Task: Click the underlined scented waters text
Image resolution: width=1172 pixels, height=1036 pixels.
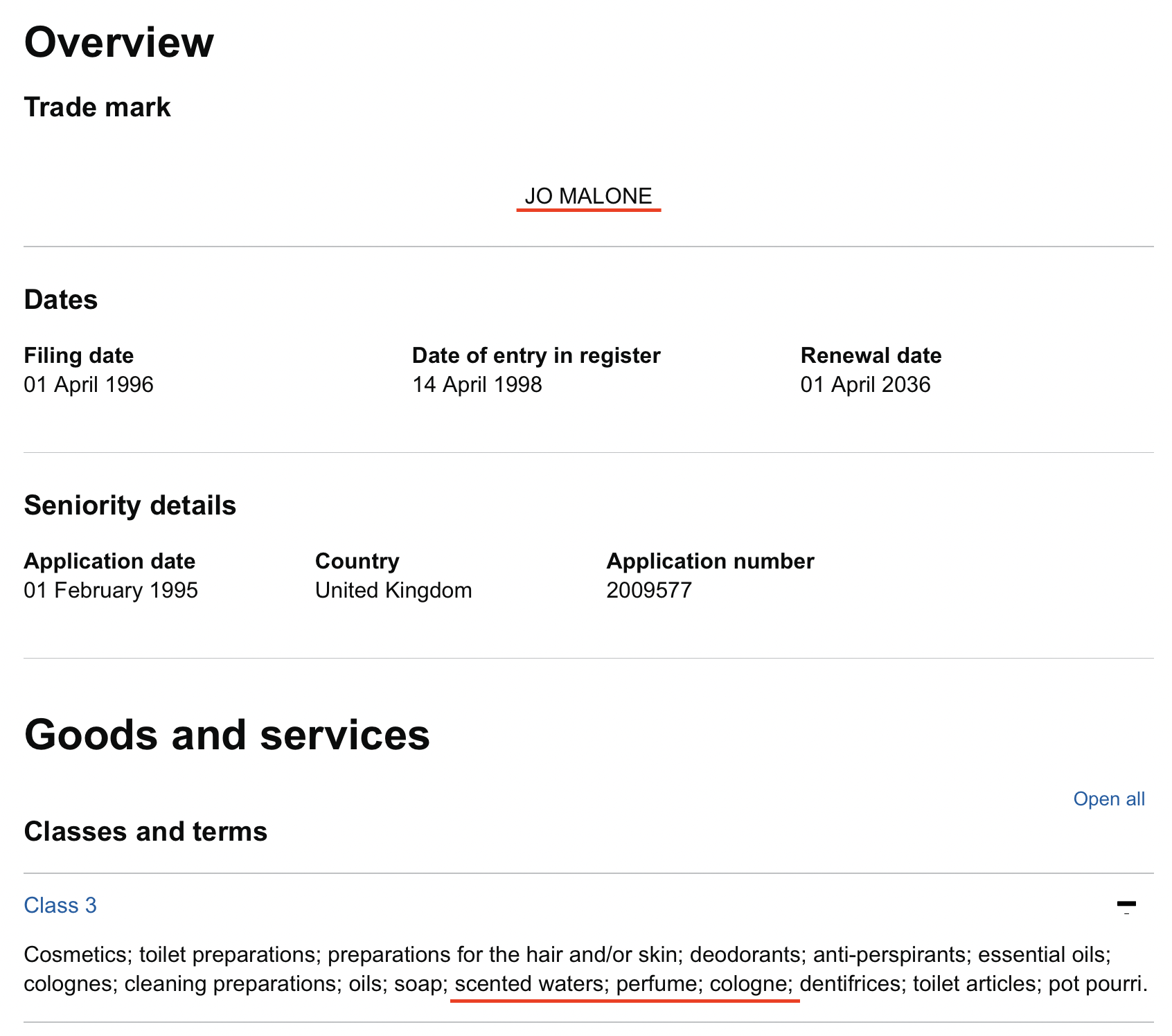Action: point(529,983)
